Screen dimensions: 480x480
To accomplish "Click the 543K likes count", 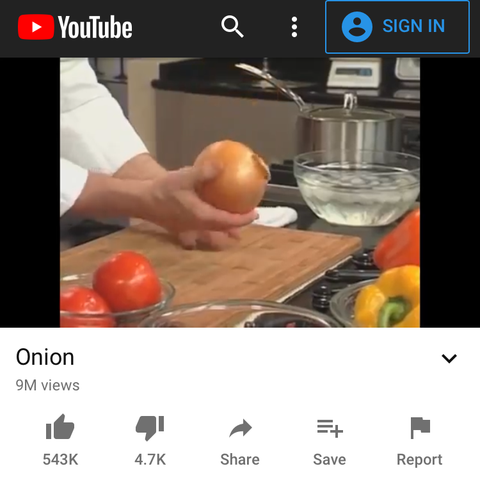I will click(60, 460).
